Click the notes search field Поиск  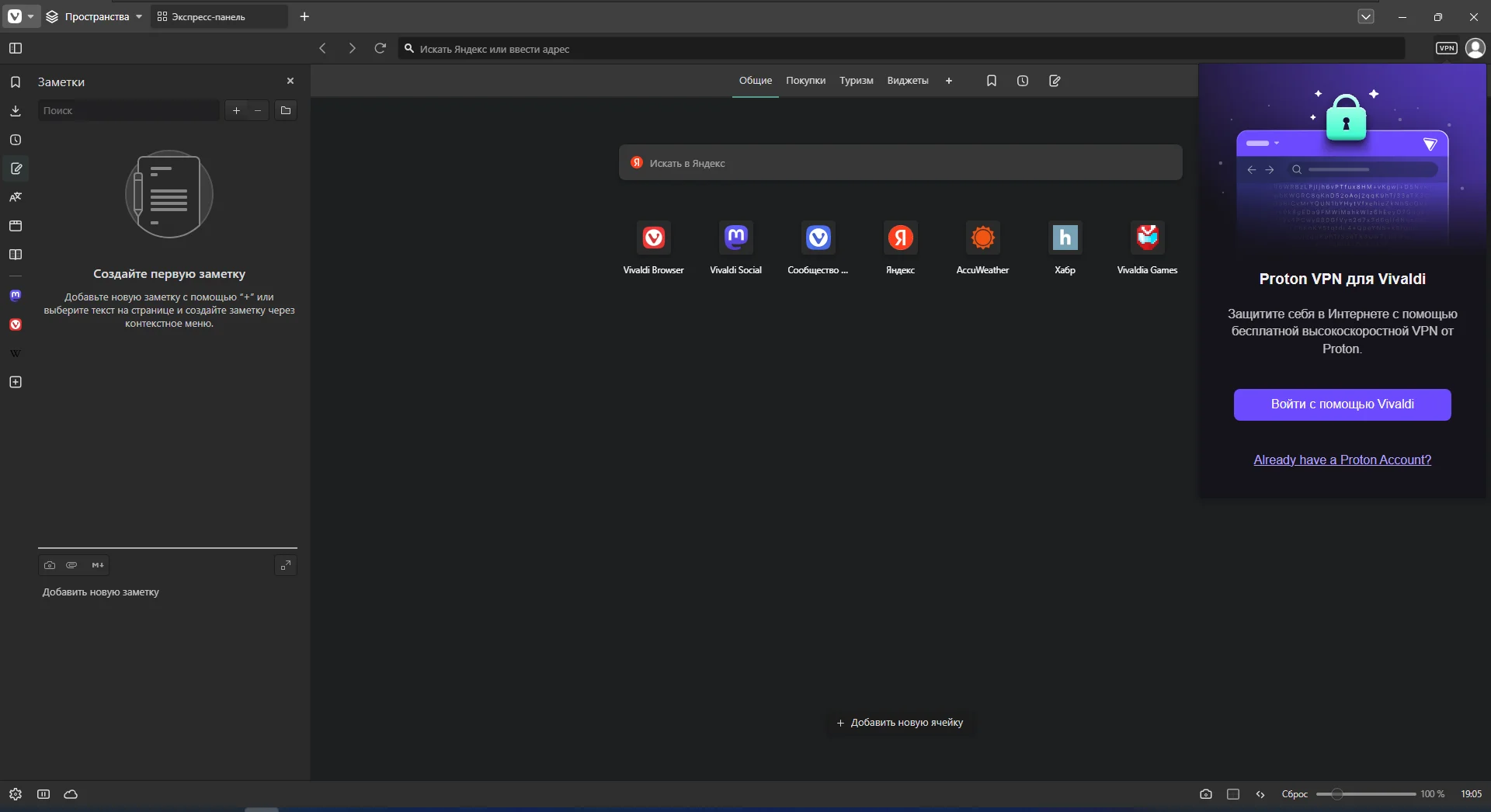click(129, 110)
